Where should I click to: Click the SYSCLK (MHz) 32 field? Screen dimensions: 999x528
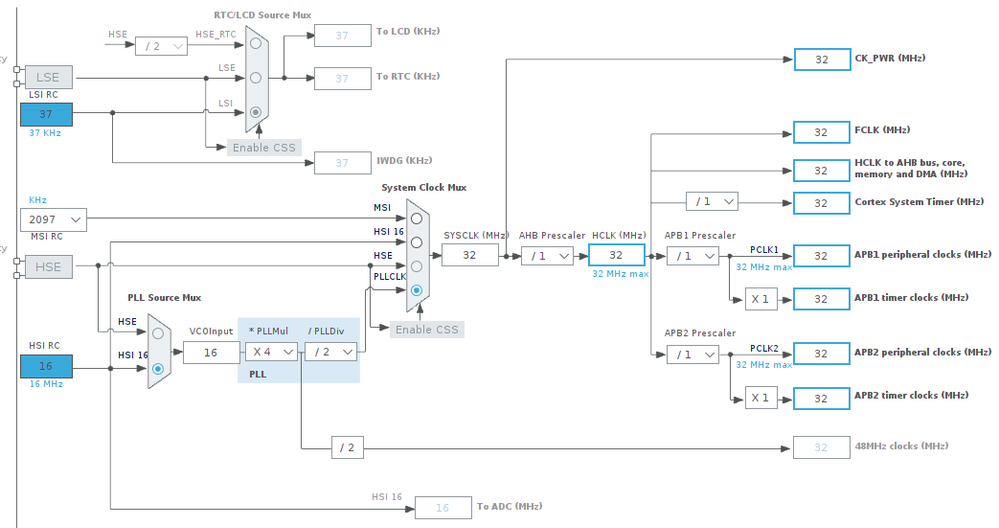coord(470,255)
